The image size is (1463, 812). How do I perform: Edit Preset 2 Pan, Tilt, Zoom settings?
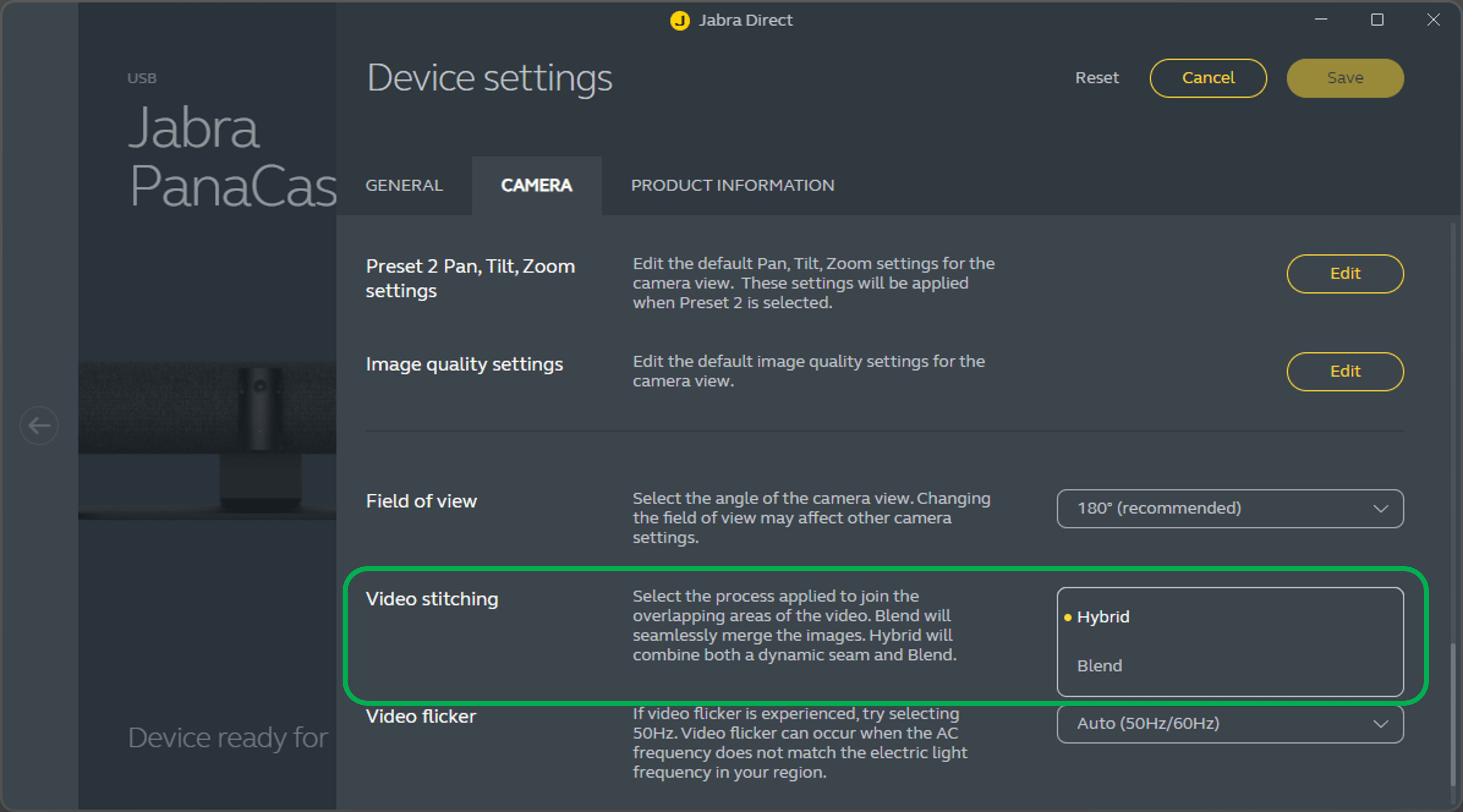click(x=1344, y=274)
